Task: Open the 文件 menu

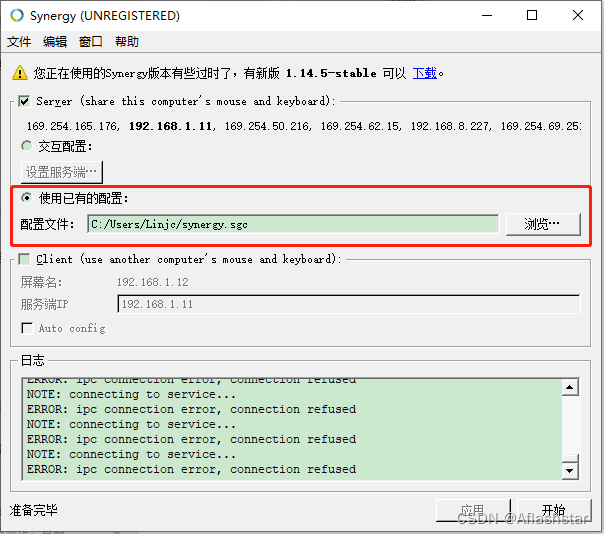Action: click(x=19, y=42)
